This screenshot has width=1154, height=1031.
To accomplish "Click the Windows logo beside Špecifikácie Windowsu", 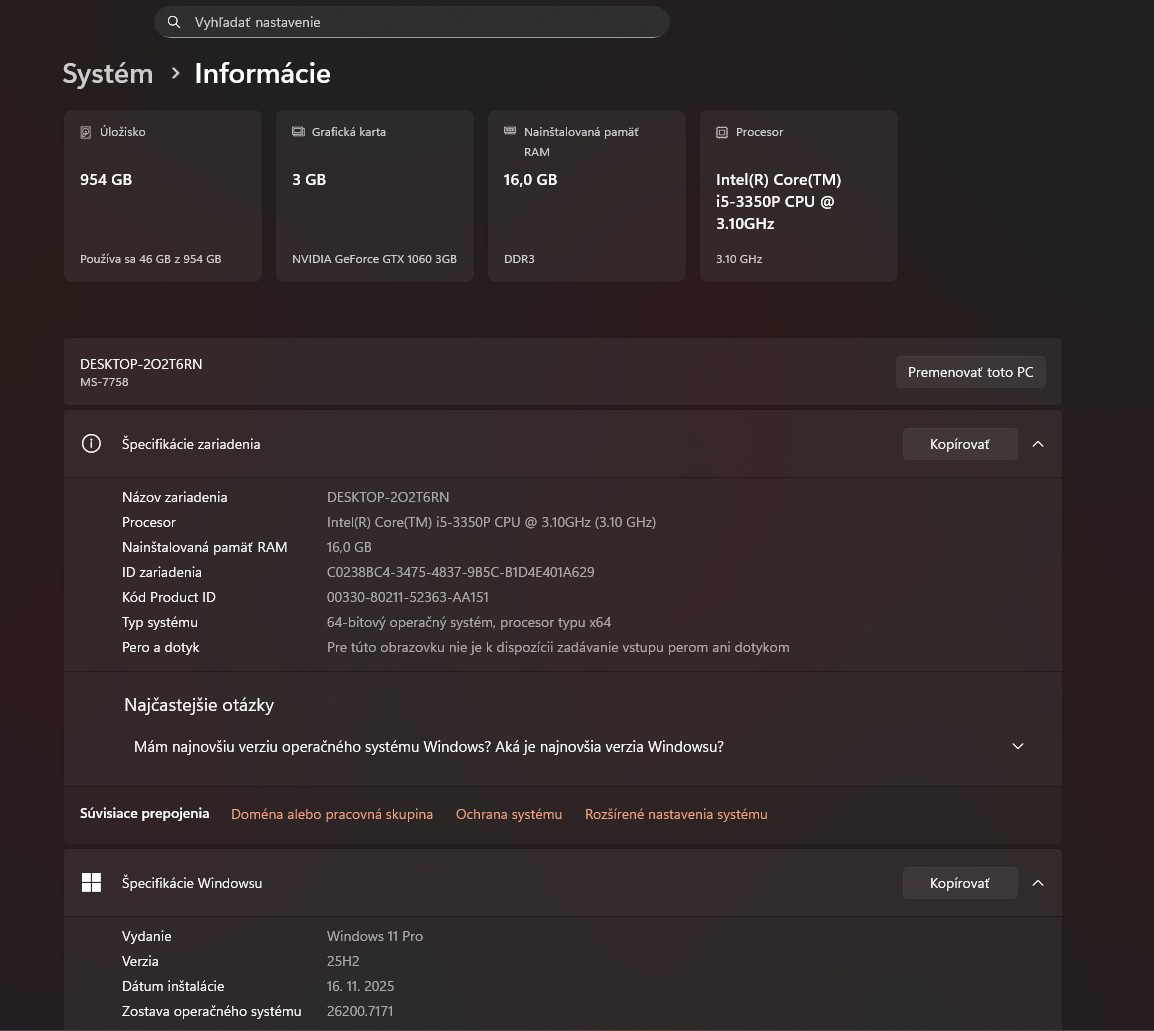I will pos(92,883).
